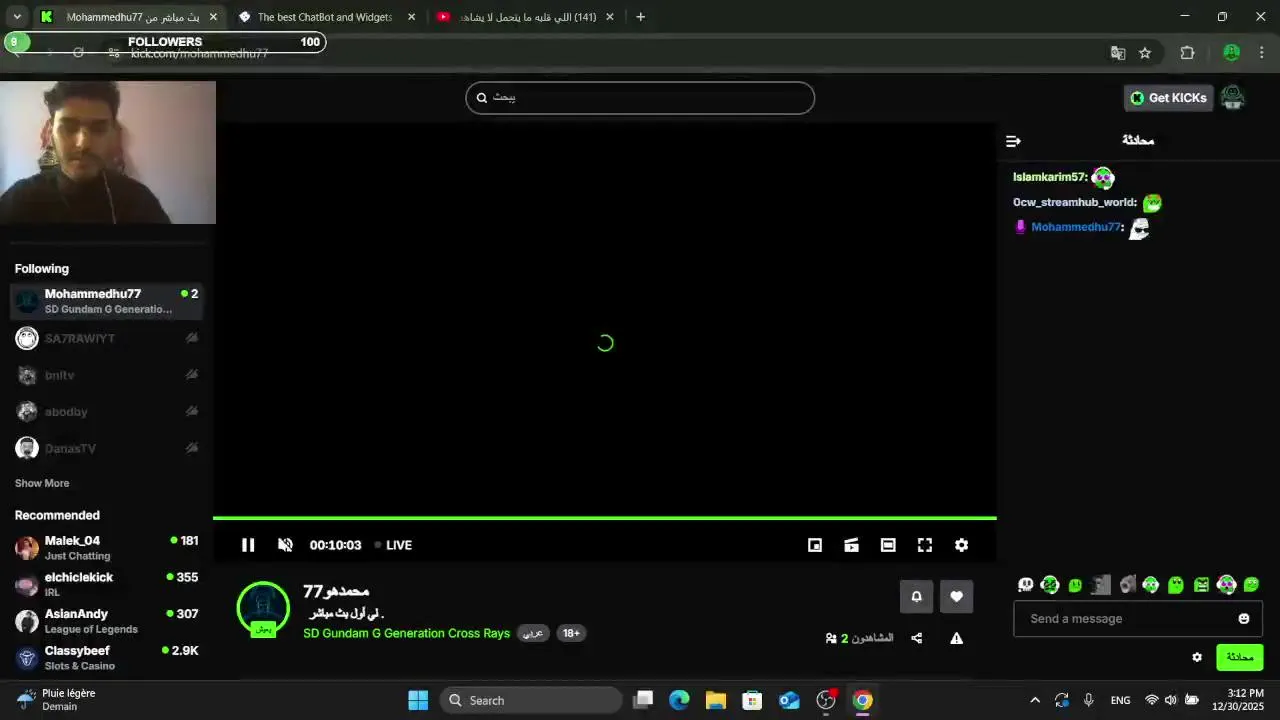The width and height of the screenshot is (1280, 720).
Task: Open the tab search dropdown
Action: click(x=17, y=17)
